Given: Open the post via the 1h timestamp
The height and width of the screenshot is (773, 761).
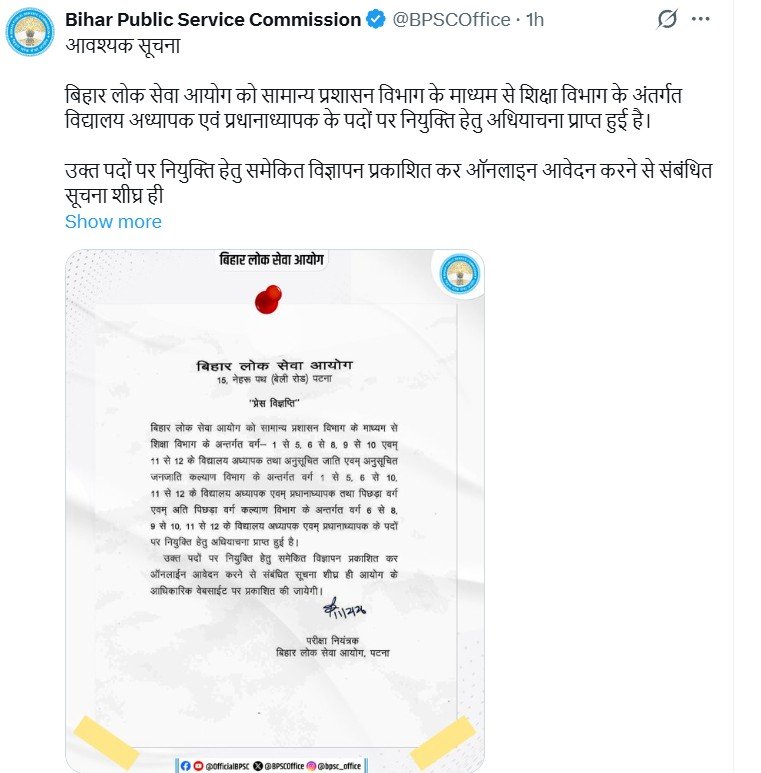Looking at the screenshot, I should click(535, 20).
